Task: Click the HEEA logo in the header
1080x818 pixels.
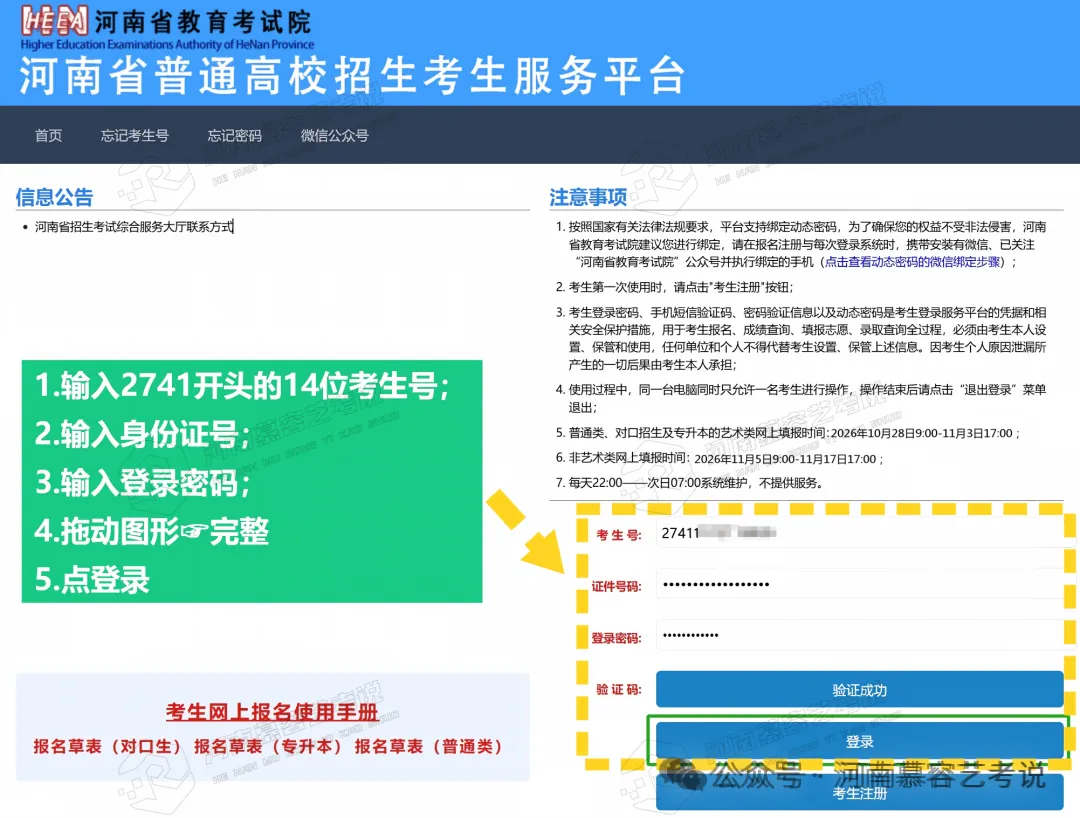Action: coord(54,20)
